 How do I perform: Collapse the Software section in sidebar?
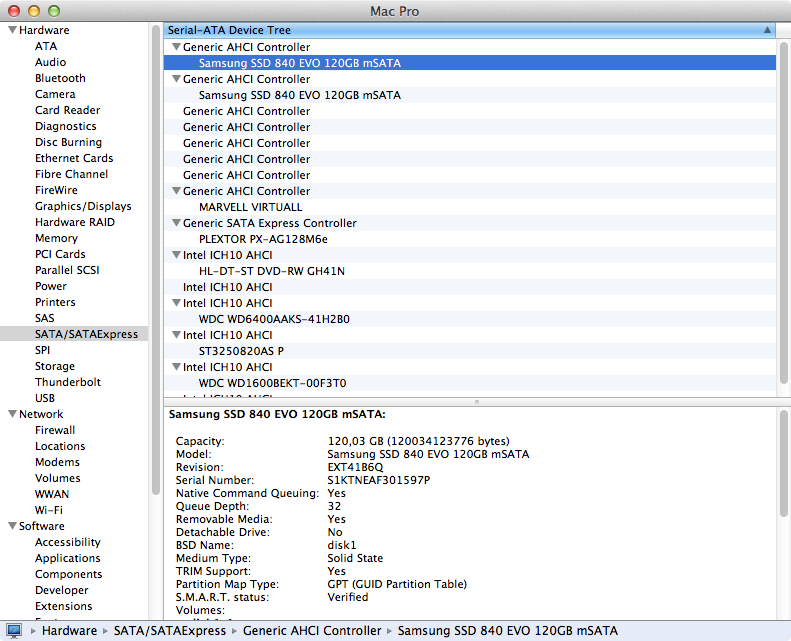(13, 526)
